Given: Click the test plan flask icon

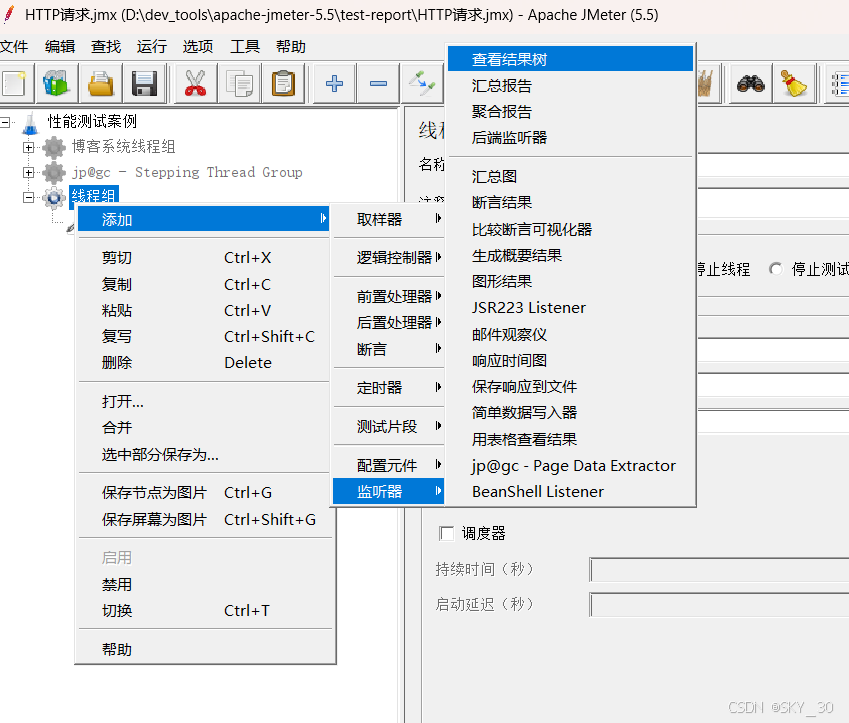Looking at the screenshot, I should tap(31, 122).
